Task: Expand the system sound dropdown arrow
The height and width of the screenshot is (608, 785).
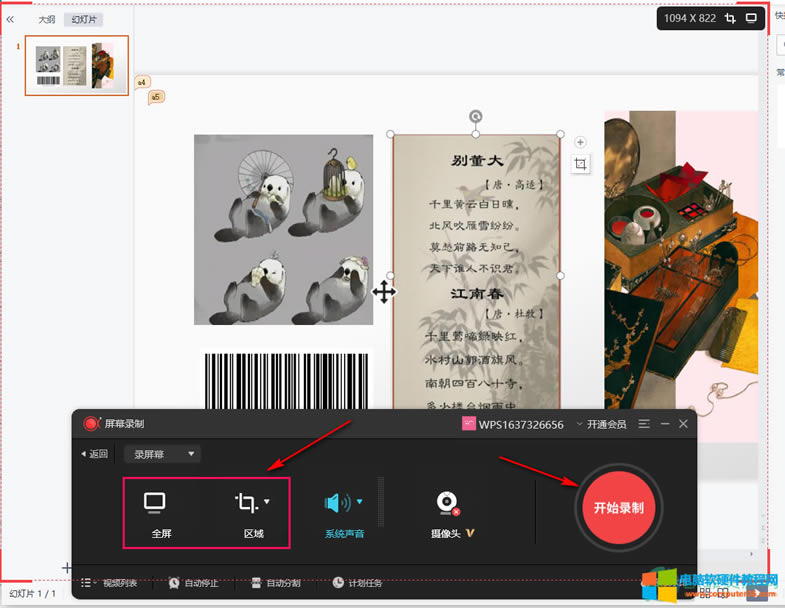Action: [x=360, y=501]
